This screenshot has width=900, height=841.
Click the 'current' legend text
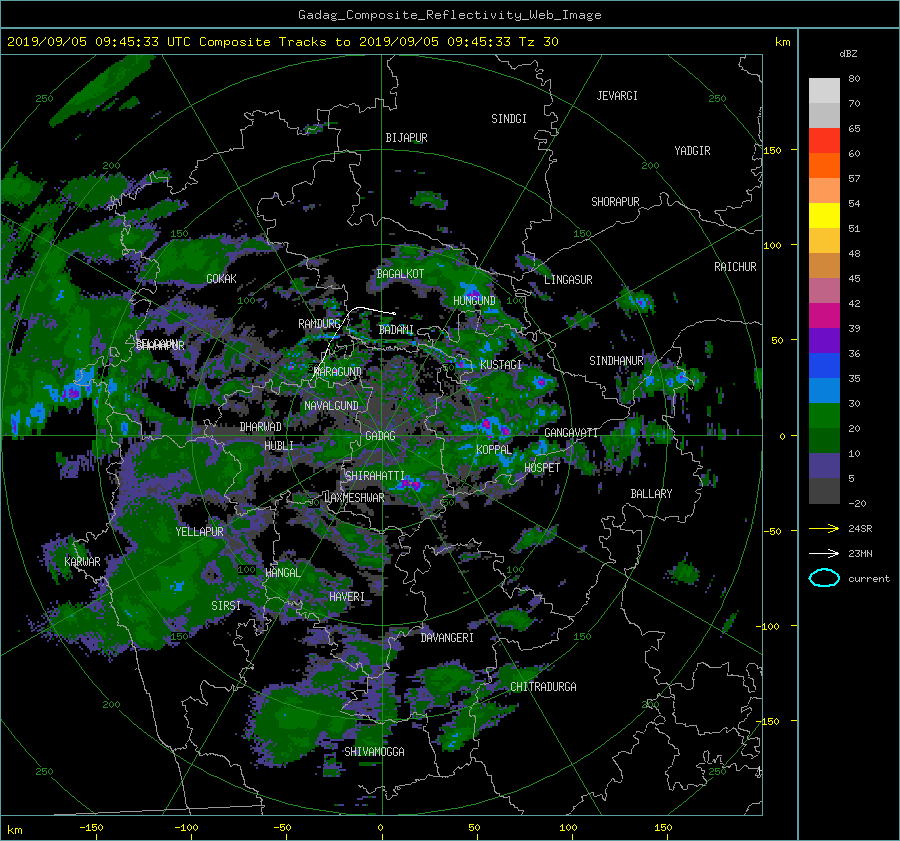[x=869, y=579]
